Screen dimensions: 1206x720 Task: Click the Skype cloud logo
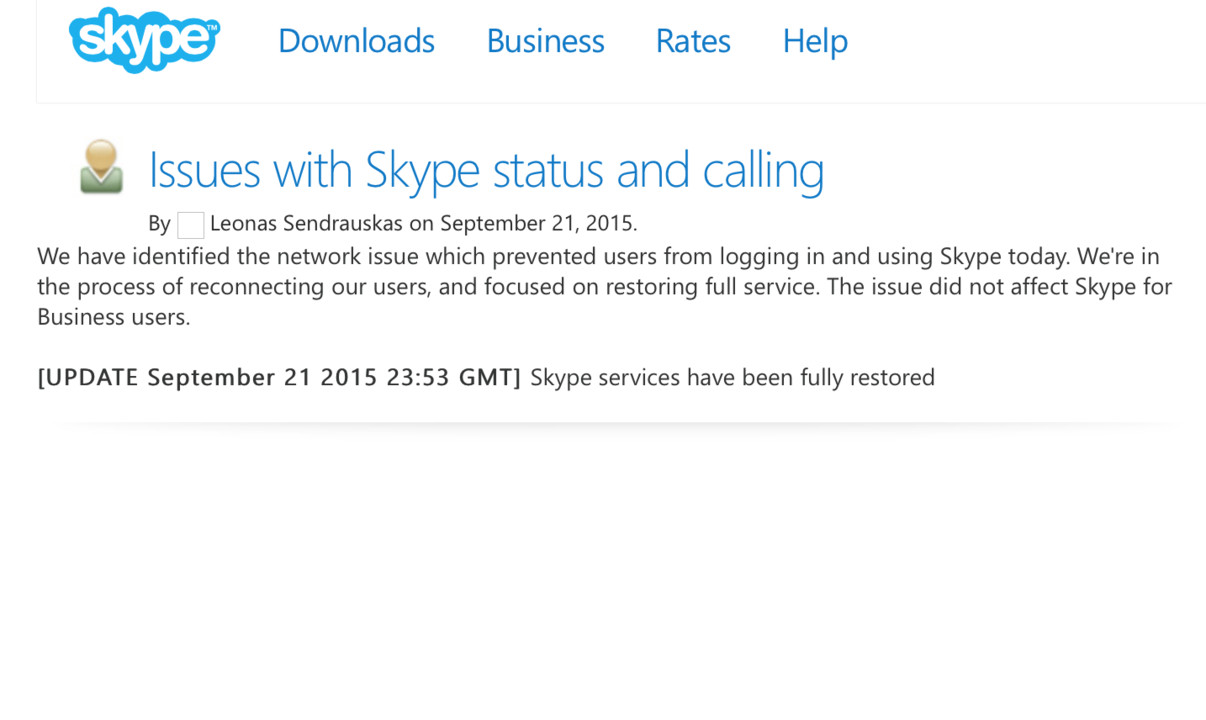click(x=144, y=40)
